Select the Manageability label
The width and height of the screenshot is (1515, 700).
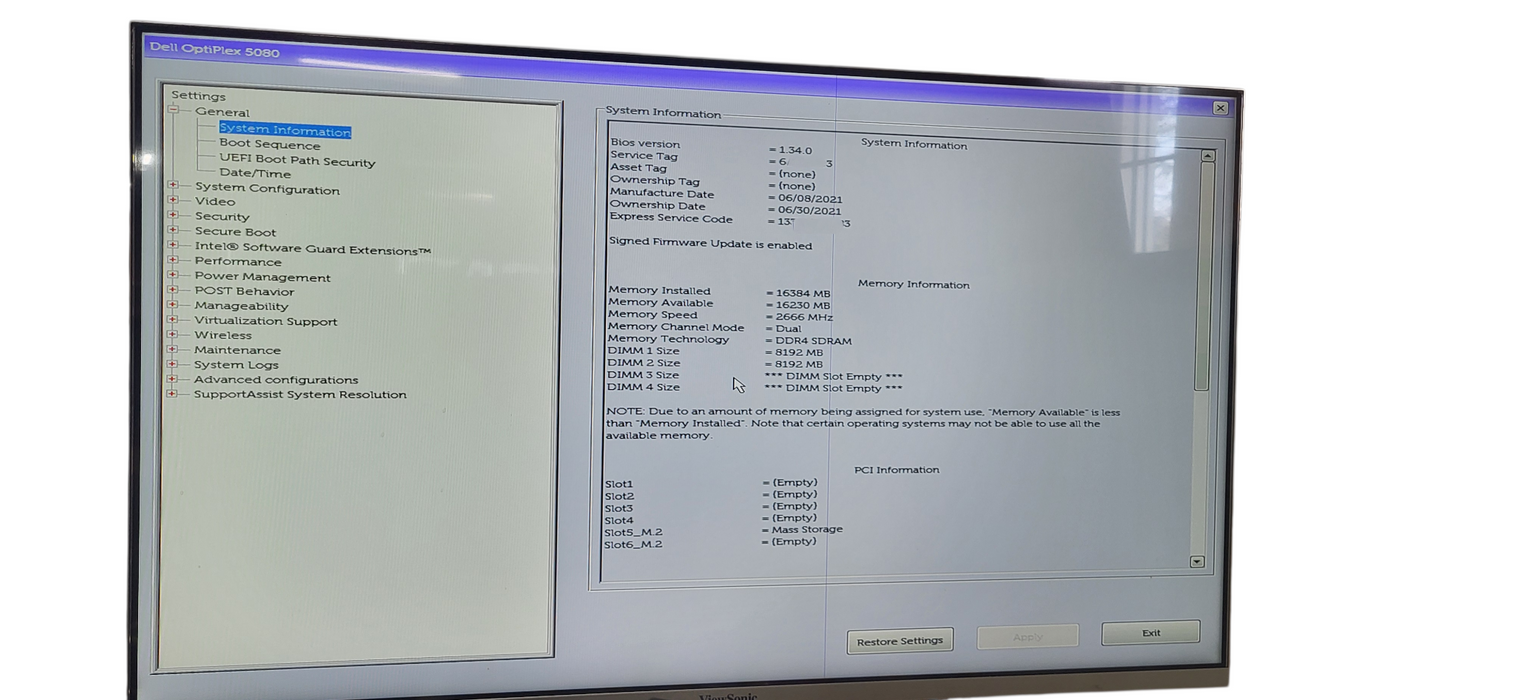coord(241,306)
